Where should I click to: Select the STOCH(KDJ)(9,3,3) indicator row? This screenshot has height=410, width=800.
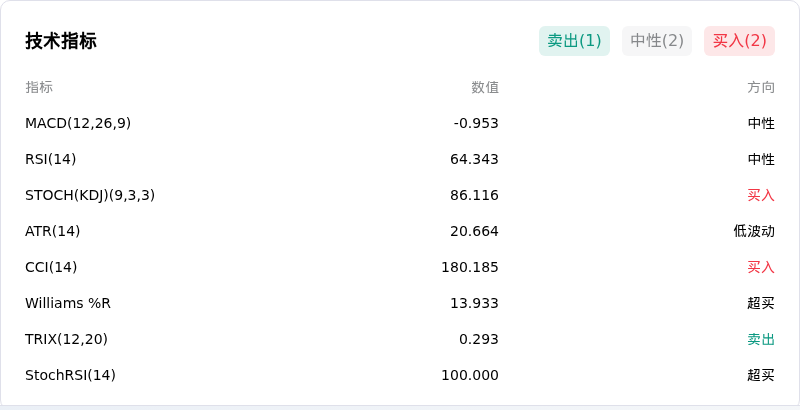coord(400,195)
